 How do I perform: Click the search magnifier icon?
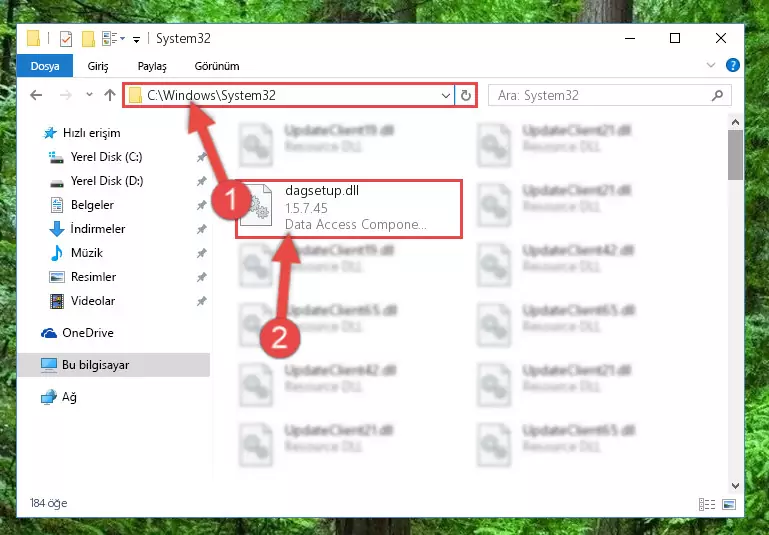click(x=717, y=95)
